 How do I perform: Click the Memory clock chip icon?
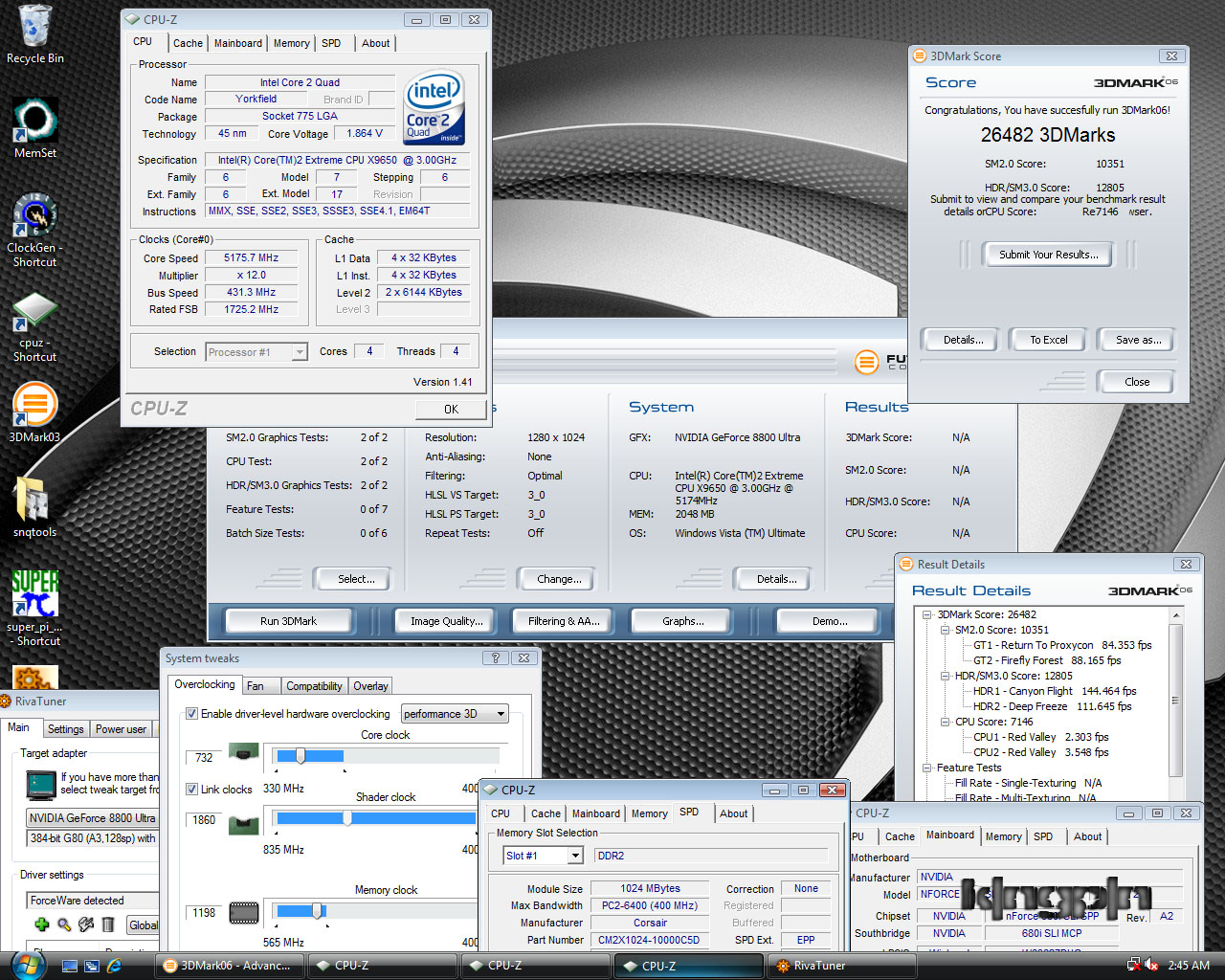click(x=244, y=913)
